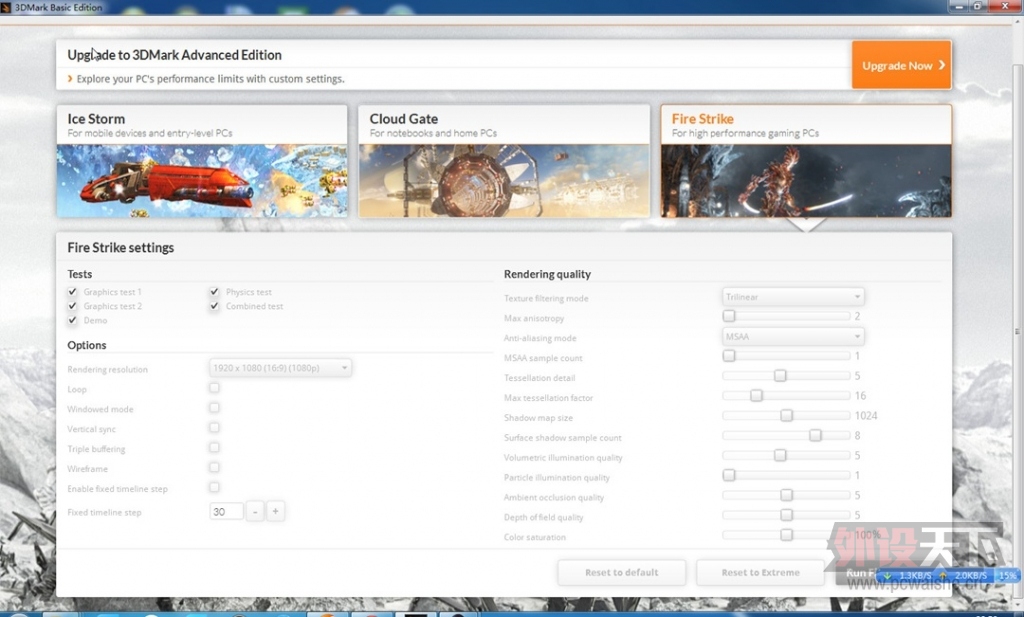Click the Volumetric illumination quality slider handle

[x=780, y=455]
